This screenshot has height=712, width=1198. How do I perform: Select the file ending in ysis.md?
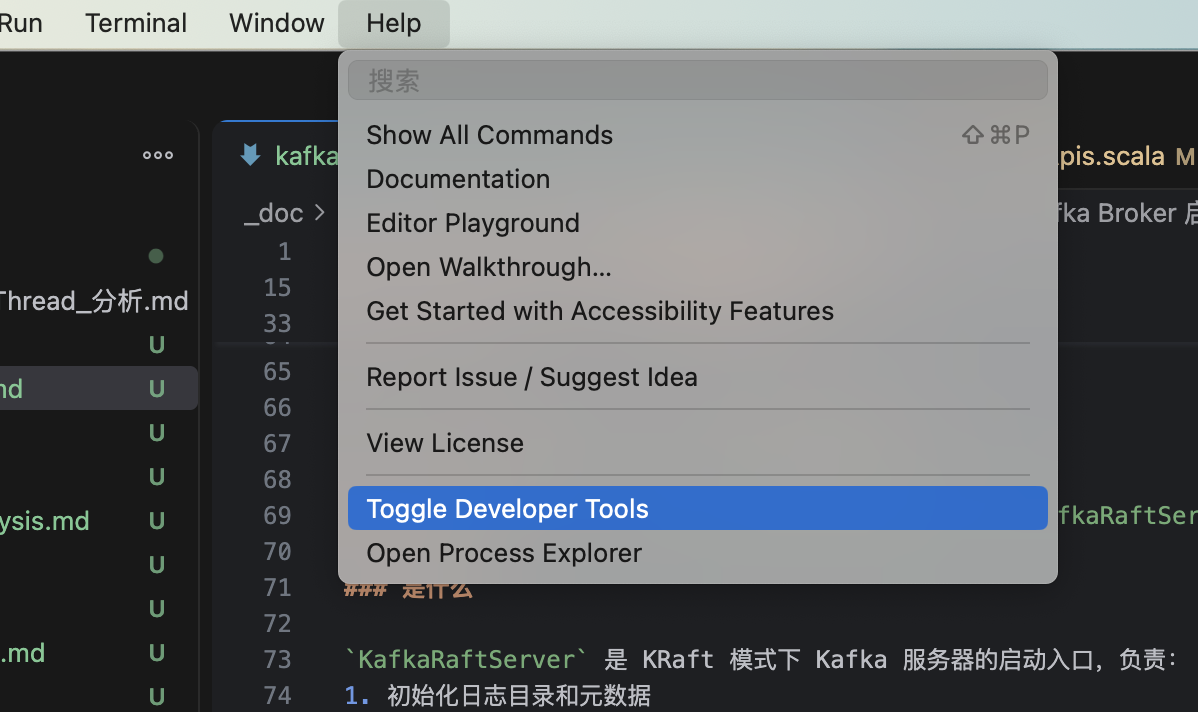pos(45,521)
